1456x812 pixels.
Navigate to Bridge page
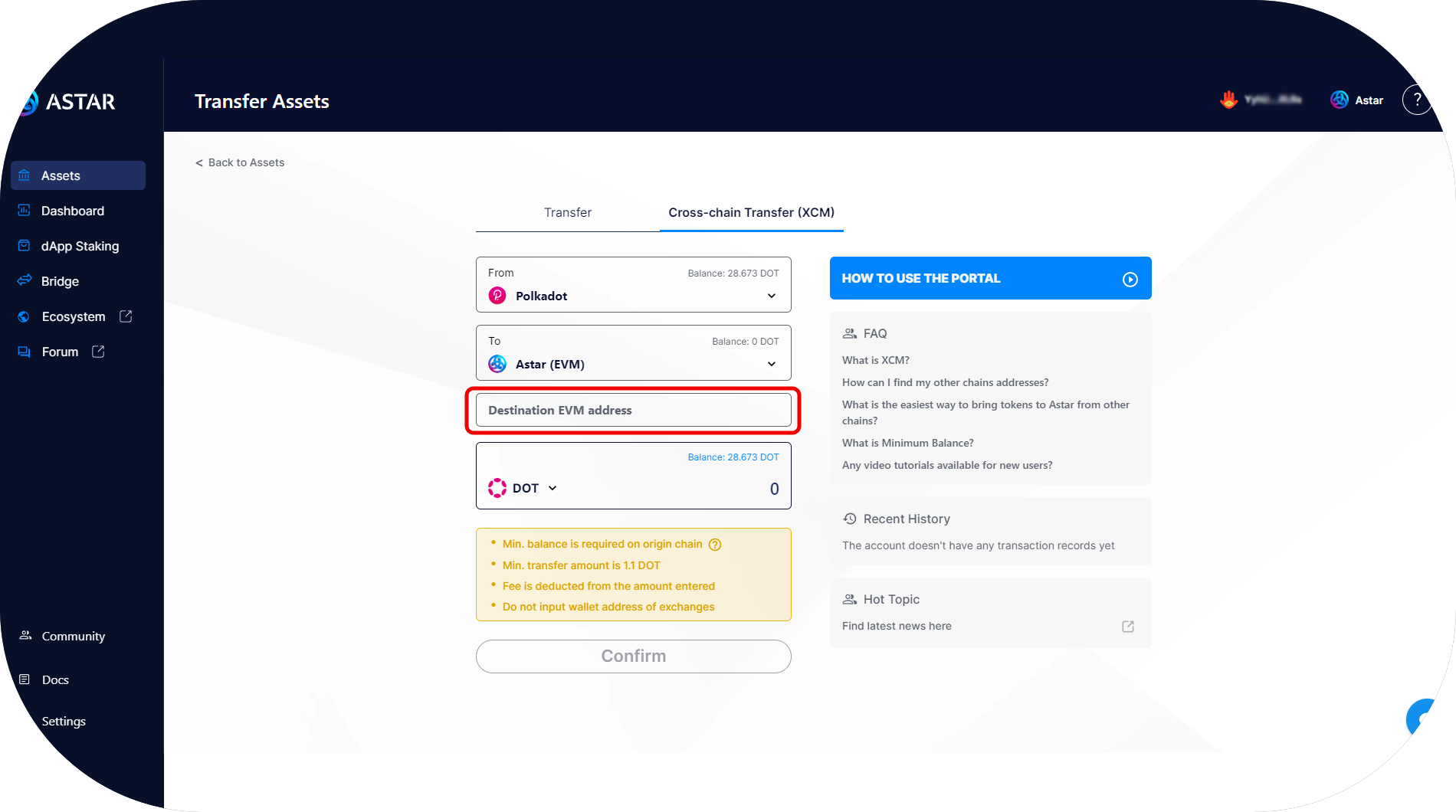(x=60, y=282)
